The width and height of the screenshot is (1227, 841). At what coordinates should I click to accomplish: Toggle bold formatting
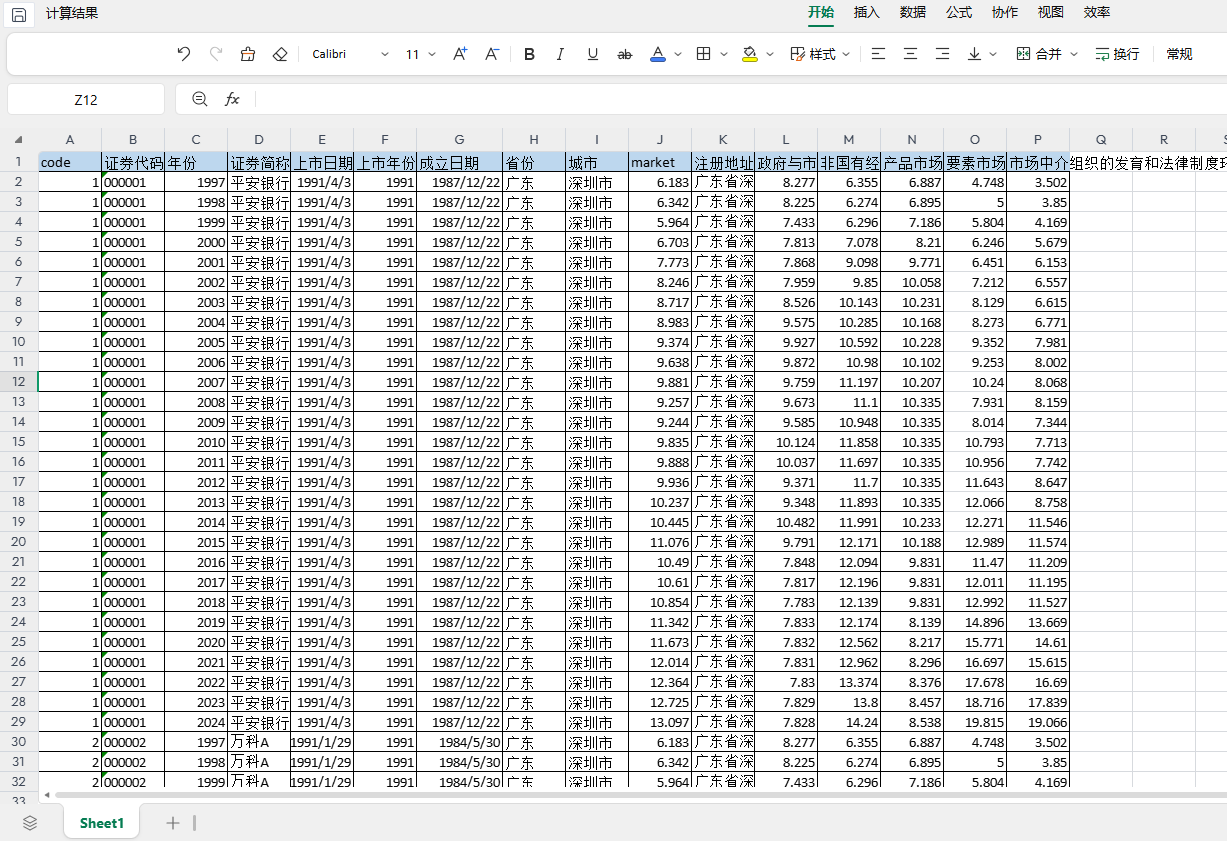529,54
